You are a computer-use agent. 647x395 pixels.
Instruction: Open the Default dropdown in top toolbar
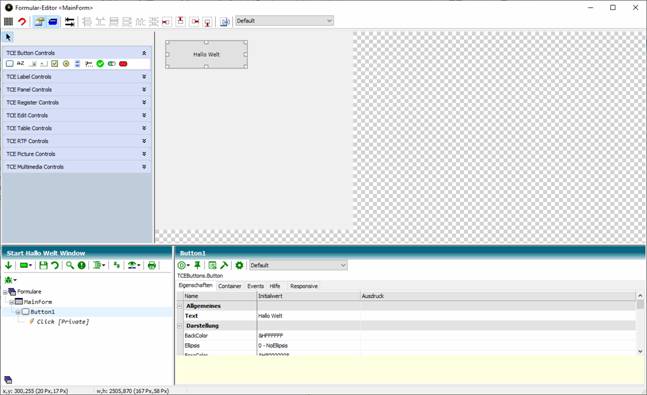(x=284, y=21)
